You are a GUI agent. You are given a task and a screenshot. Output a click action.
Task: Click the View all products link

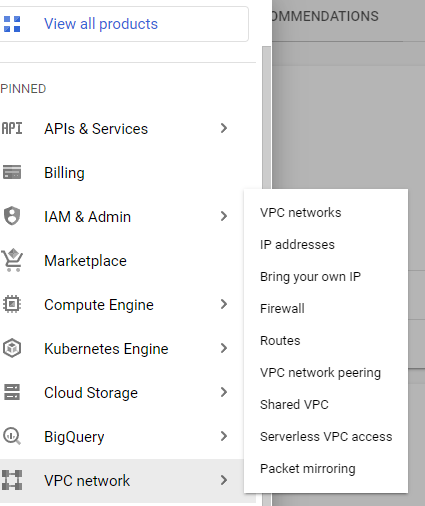pos(101,24)
